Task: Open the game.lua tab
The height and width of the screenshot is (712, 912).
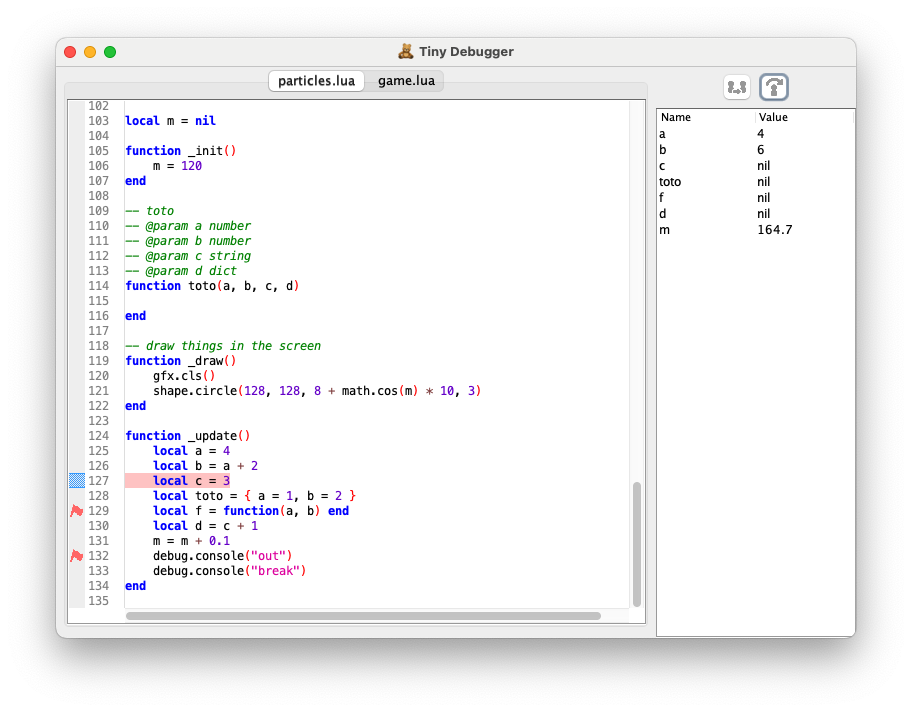Action: (x=406, y=81)
